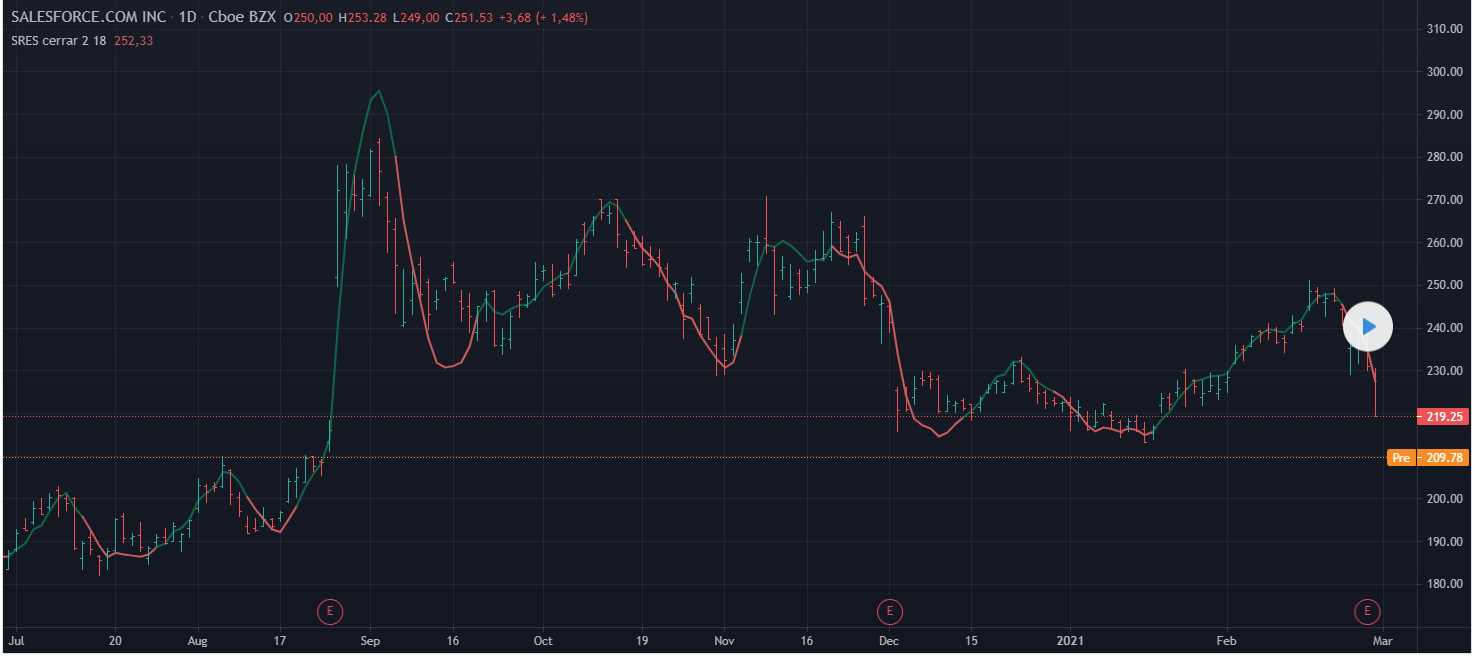This screenshot has height=659, width=1475.
Task: Click the Feb label on time axis
Action: click(x=1226, y=640)
